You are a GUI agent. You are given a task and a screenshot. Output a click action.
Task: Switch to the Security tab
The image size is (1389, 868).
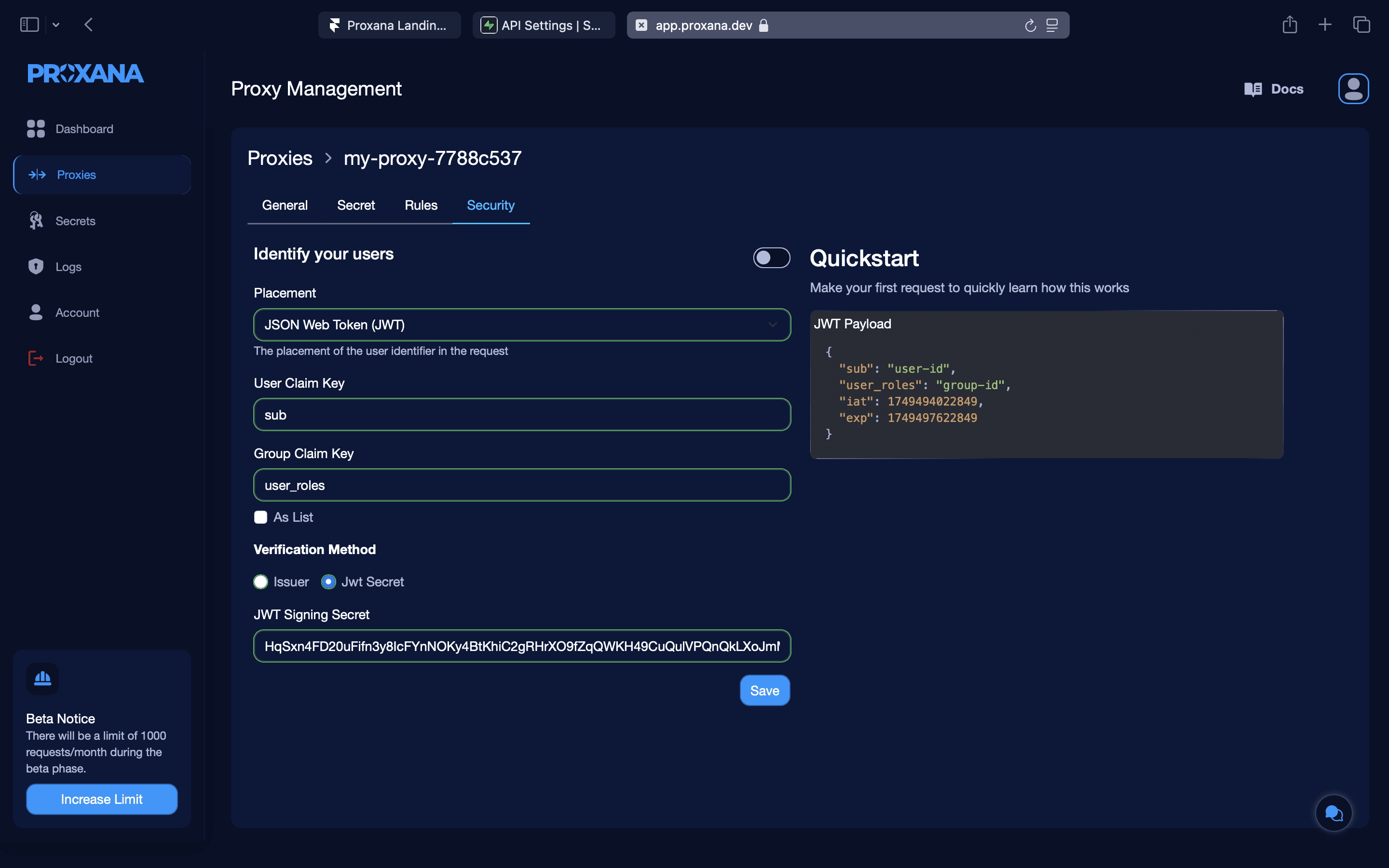pyautogui.click(x=491, y=205)
